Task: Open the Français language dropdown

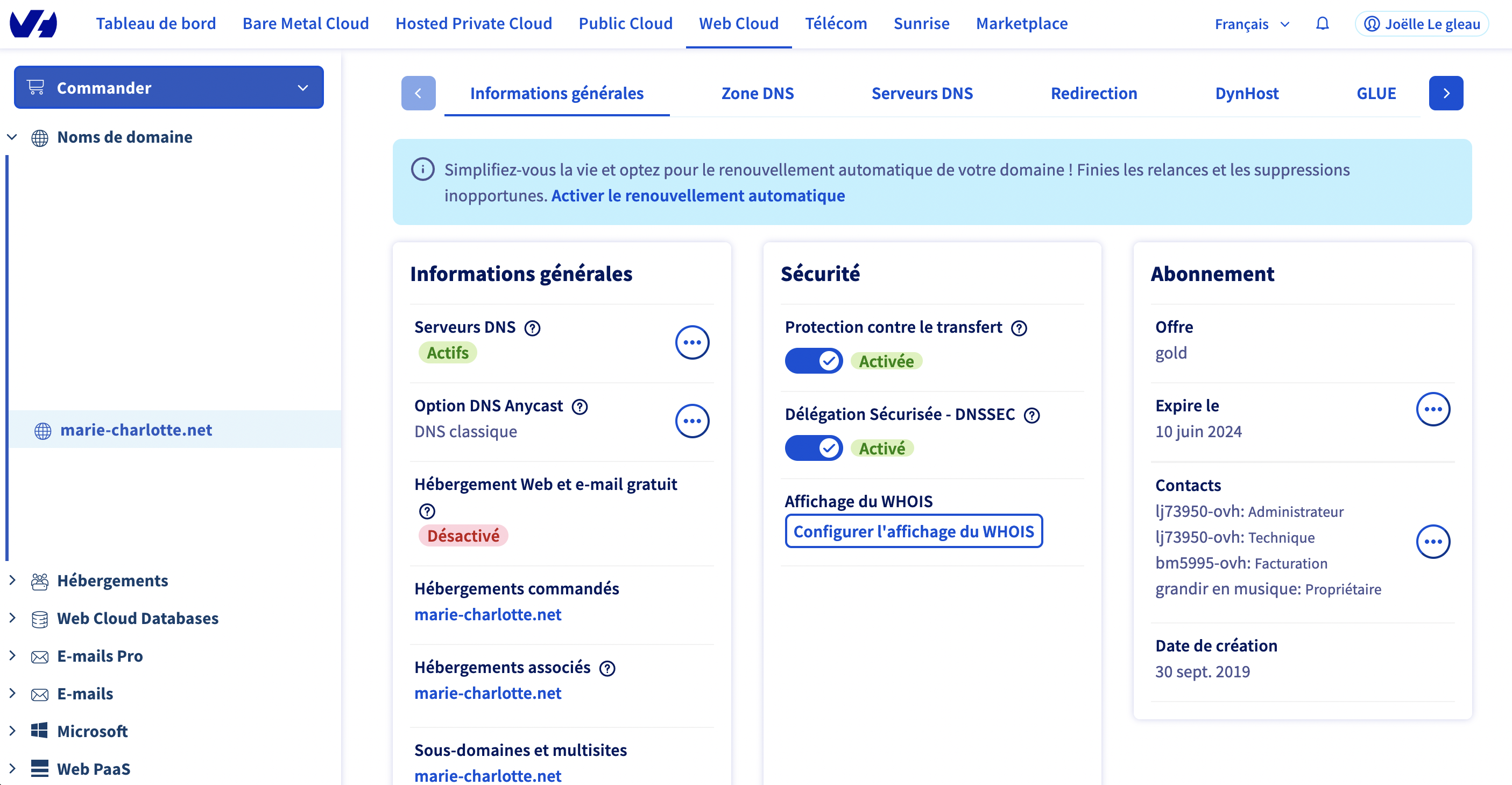Action: pos(1252,24)
